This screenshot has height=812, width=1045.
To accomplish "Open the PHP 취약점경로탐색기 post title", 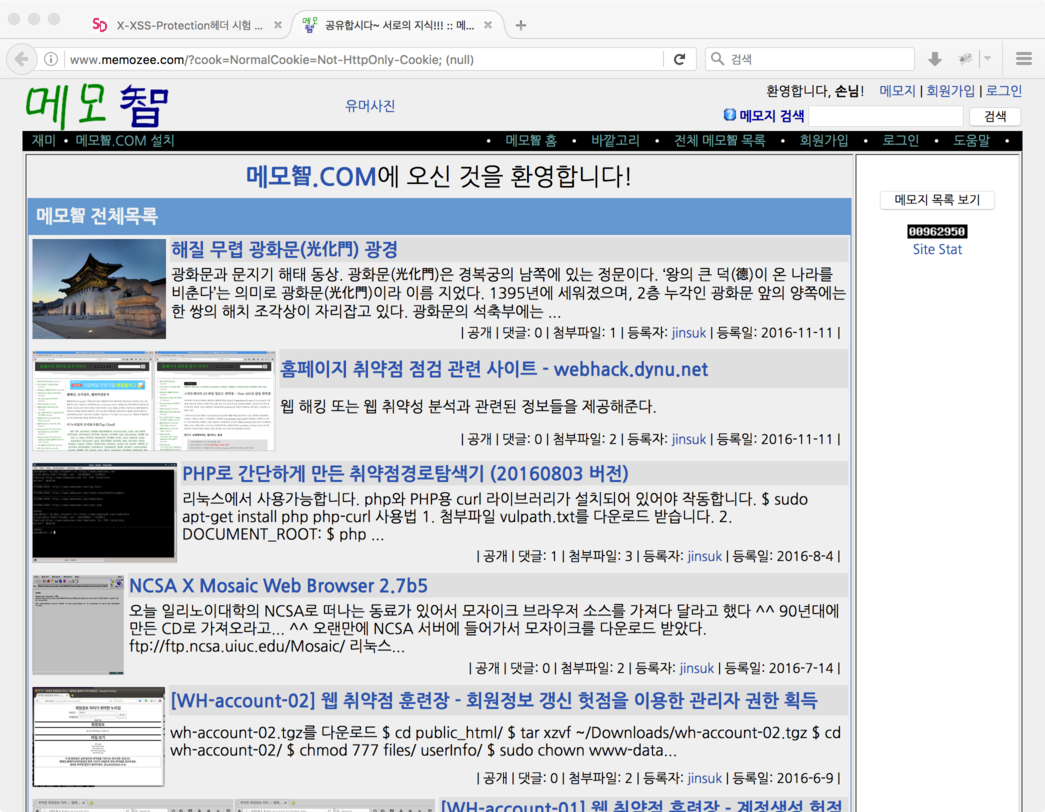I will [x=405, y=473].
